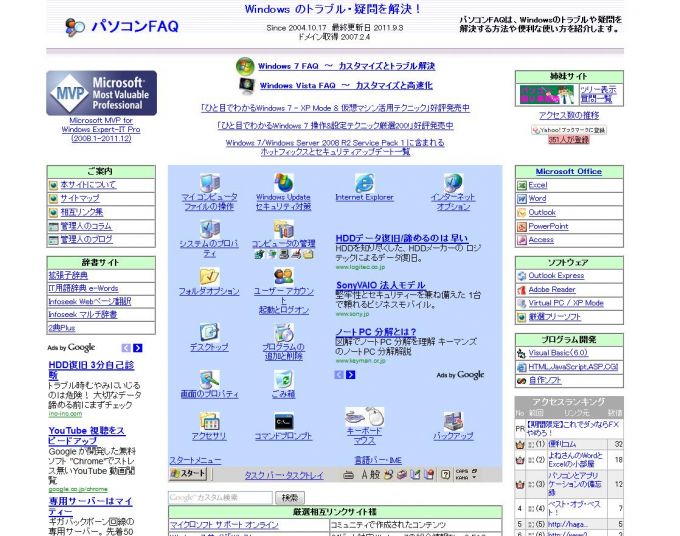Open the Internet Explorer icon
The width and height of the screenshot is (680, 536).
tap(364, 183)
